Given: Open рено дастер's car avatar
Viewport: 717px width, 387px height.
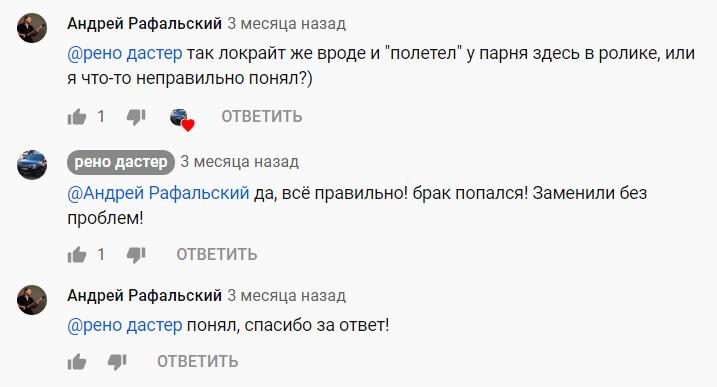Looking at the screenshot, I should pyautogui.click(x=32, y=165).
